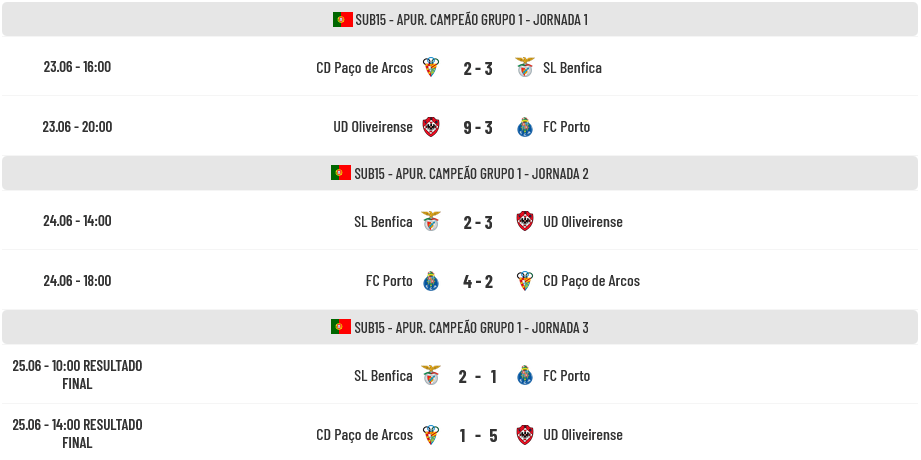Click Portugal flag in Jornada 2 header
This screenshot has width=921, height=460.
pyautogui.click(x=341, y=173)
